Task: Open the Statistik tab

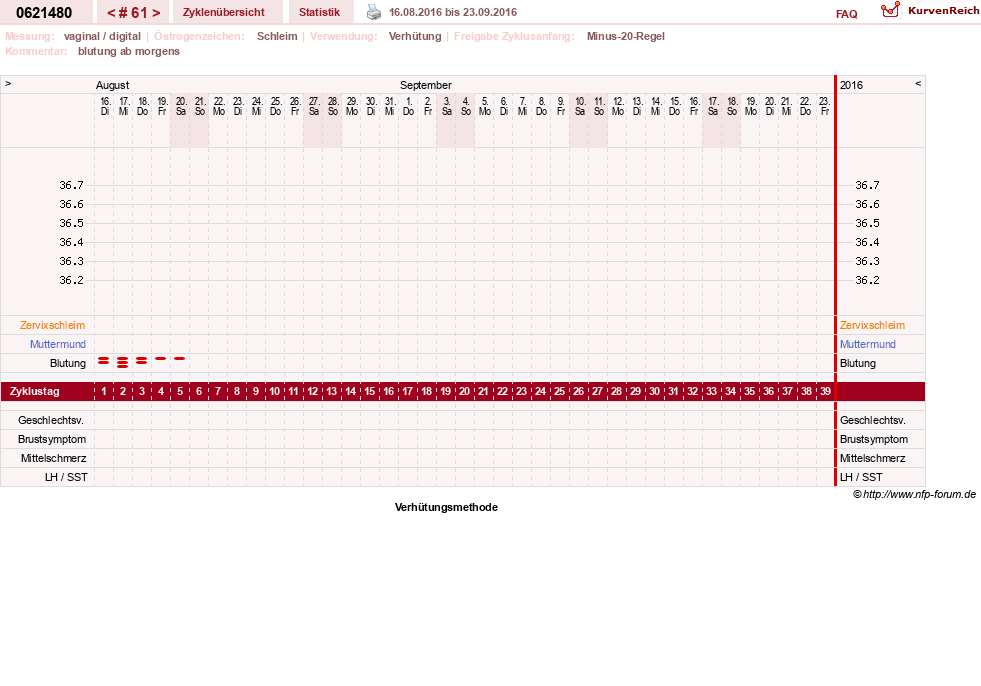Action: coord(319,12)
